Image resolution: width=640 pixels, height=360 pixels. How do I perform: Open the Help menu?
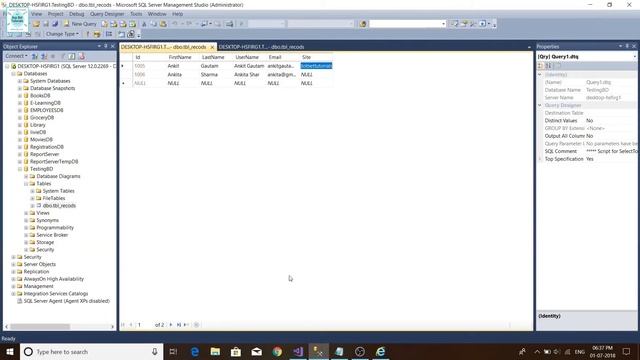178,14
